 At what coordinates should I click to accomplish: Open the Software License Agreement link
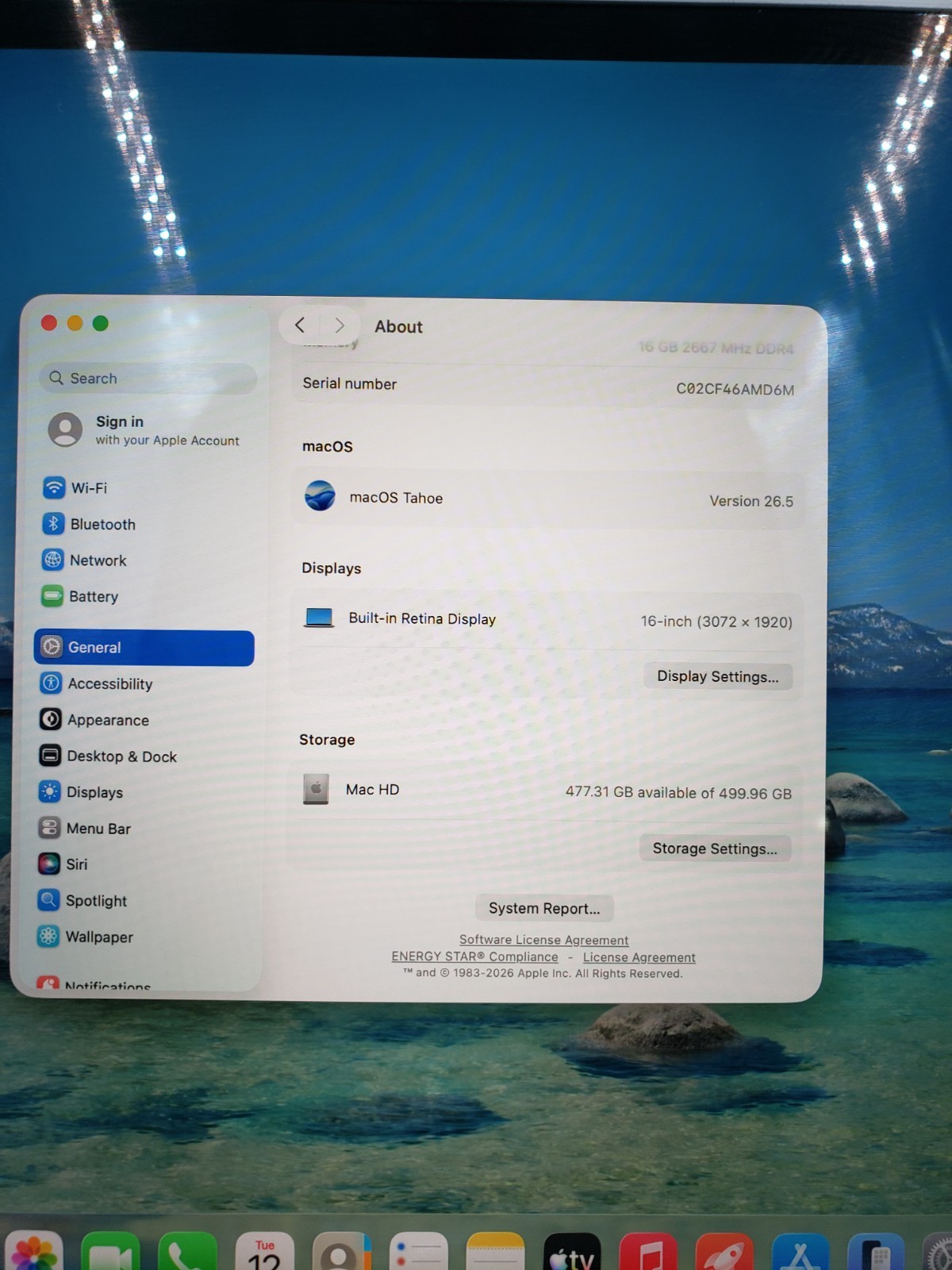[x=543, y=940]
